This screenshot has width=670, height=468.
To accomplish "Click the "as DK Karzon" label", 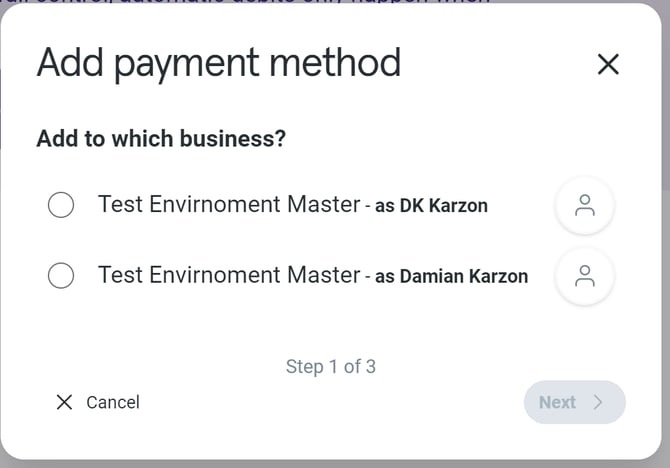I will 431,206.
